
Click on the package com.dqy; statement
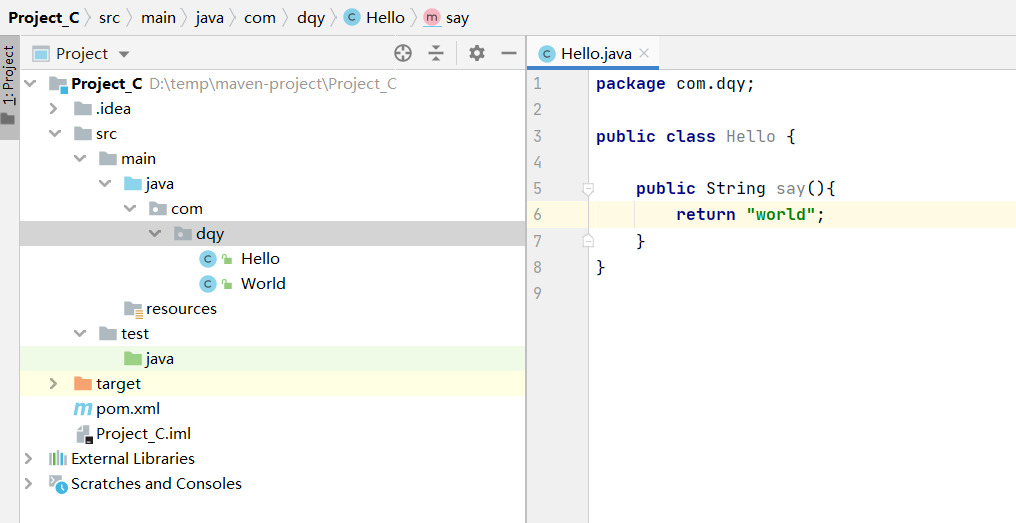pyautogui.click(x=675, y=84)
